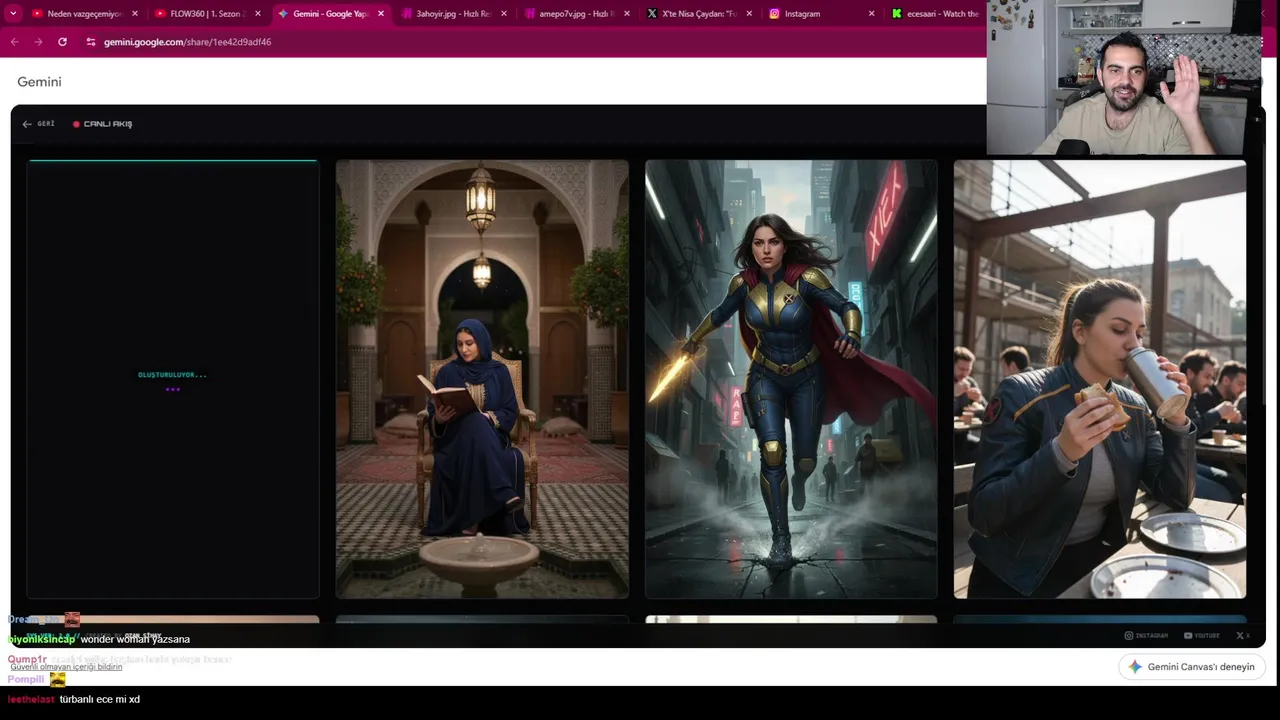Click the webcam overlay of the streamer

(x=1124, y=78)
